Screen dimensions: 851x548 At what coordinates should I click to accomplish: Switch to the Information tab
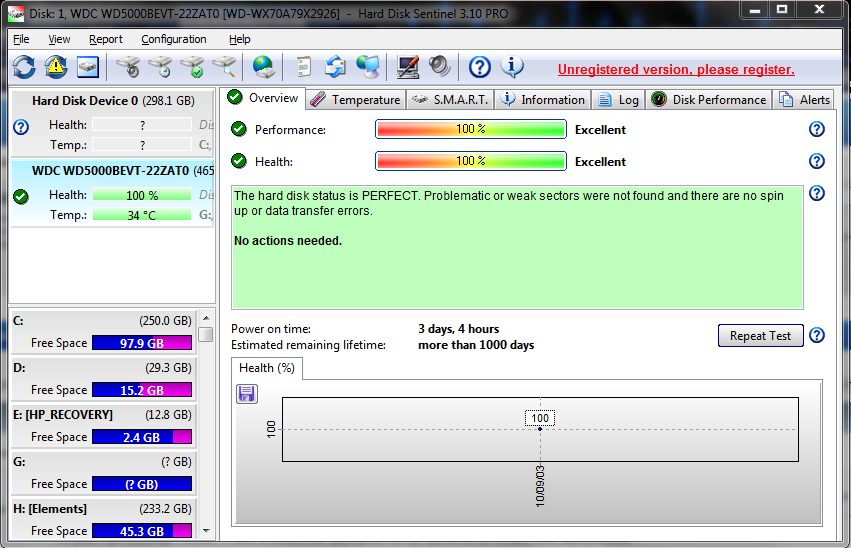tap(542, 100)
